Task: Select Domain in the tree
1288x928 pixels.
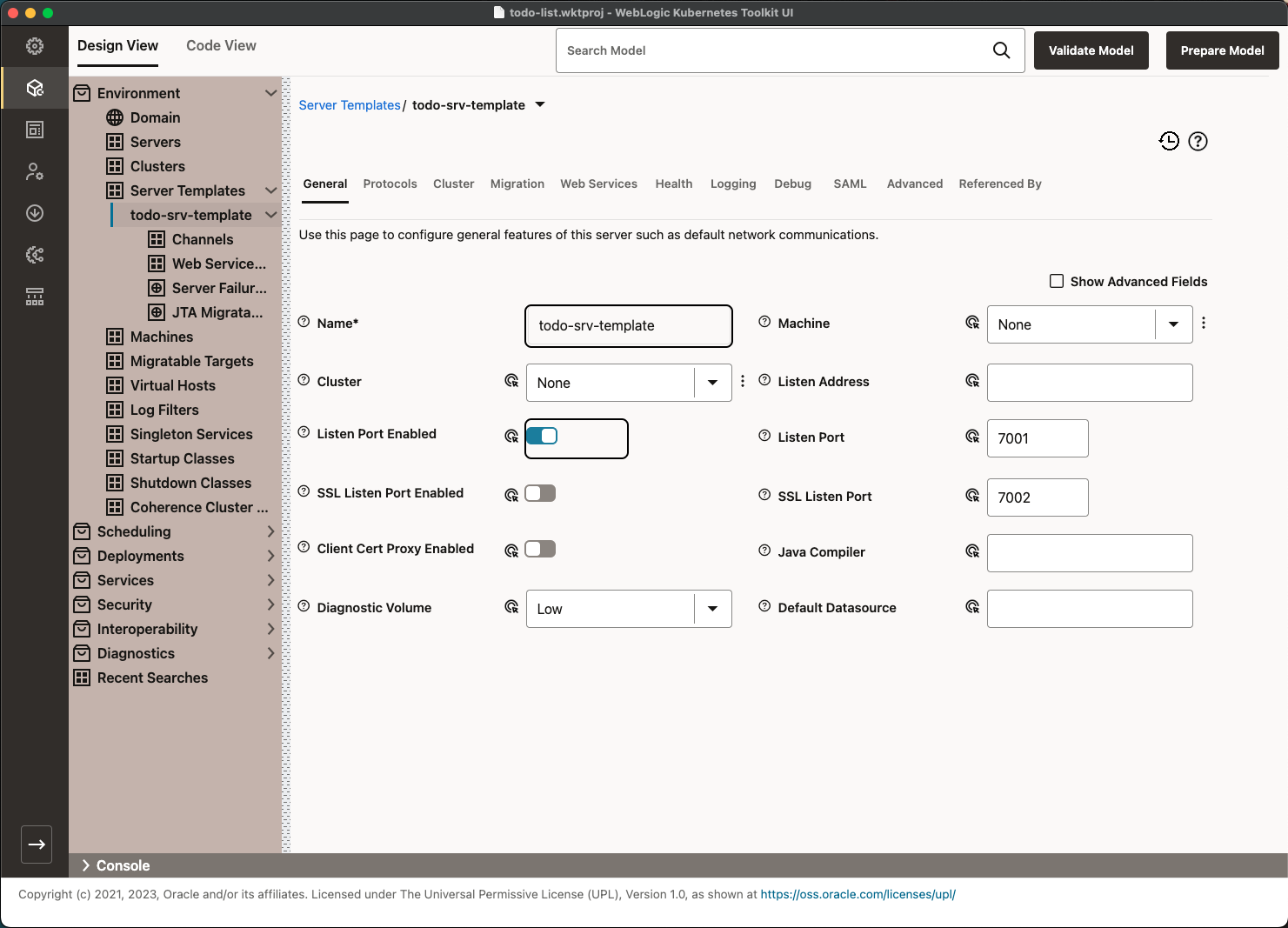Action: 155,117
